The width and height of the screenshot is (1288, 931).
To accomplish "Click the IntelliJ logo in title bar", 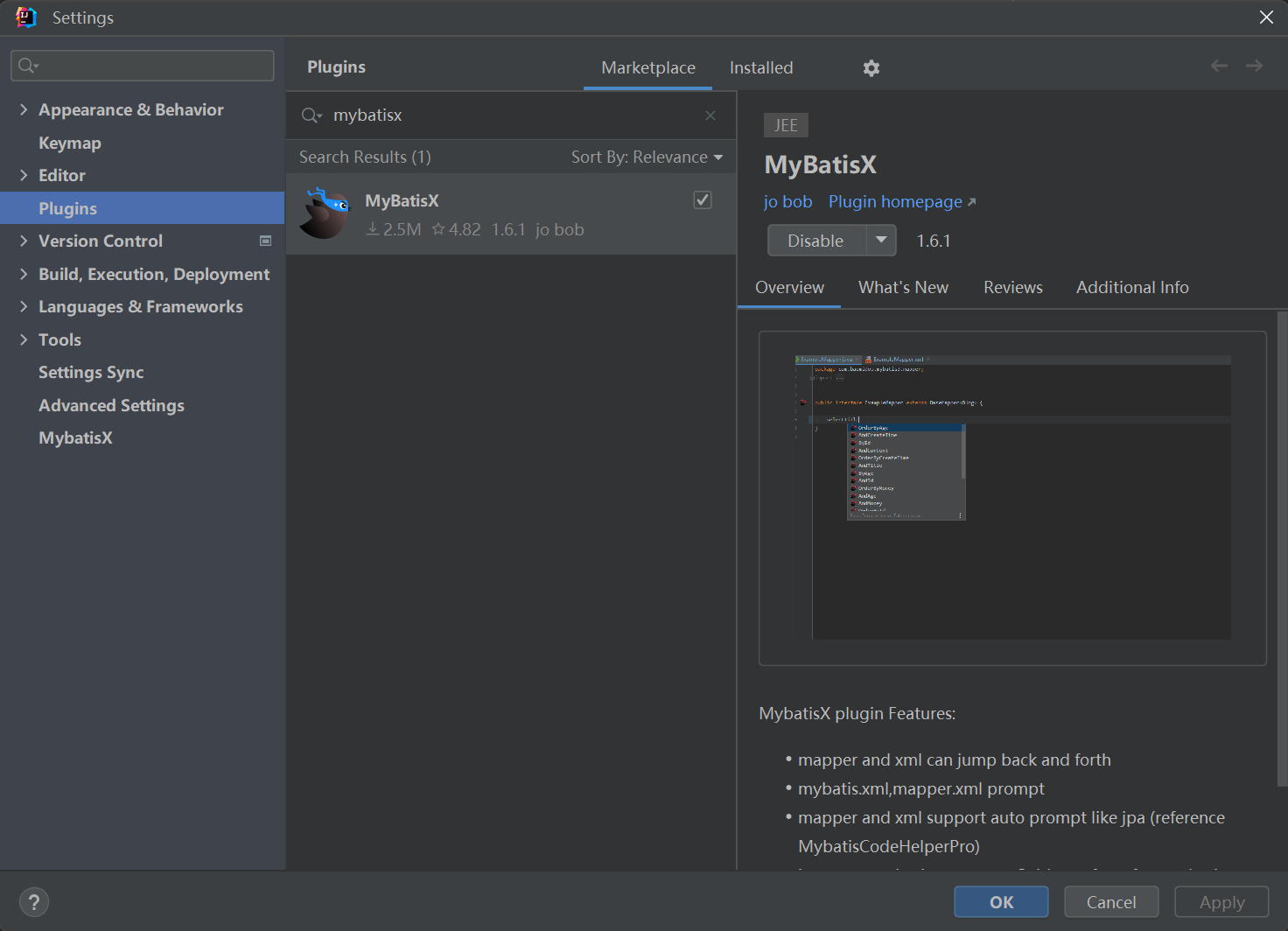I will (x=26, y=17).
